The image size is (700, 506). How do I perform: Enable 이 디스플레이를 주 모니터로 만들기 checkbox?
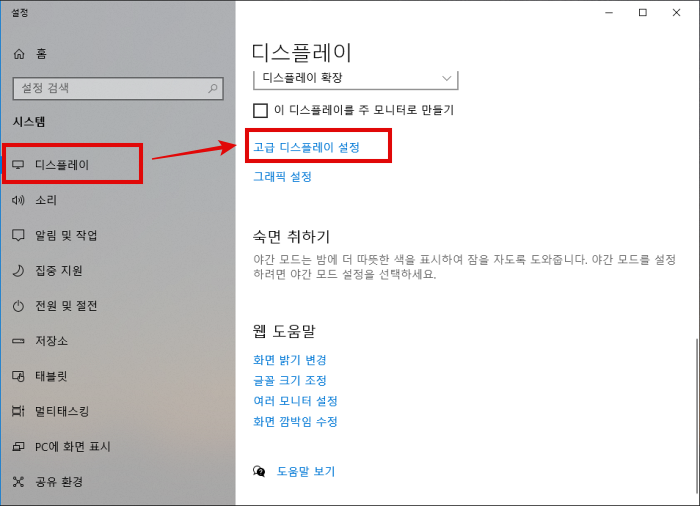[260, 110]
